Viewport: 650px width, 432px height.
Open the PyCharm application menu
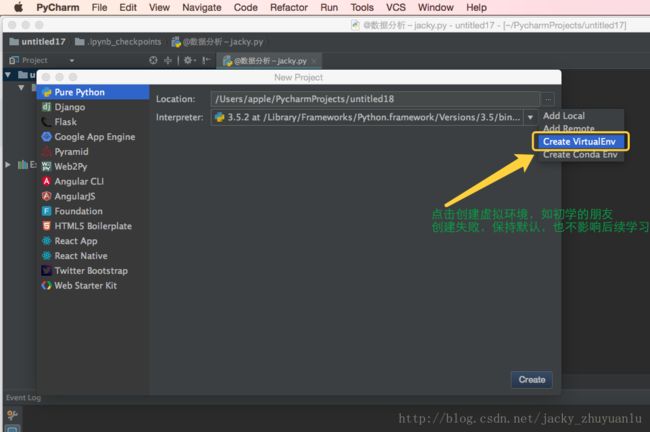(x=58, y=7)
